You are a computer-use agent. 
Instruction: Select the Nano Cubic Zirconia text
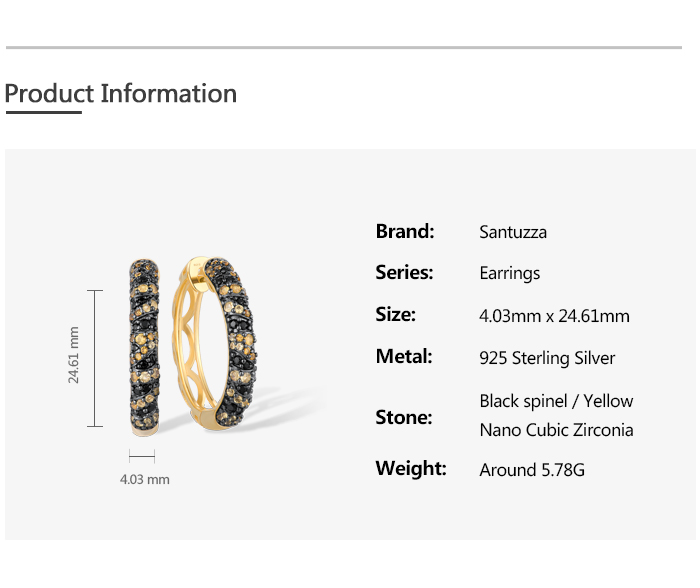(x=556, y=431)
